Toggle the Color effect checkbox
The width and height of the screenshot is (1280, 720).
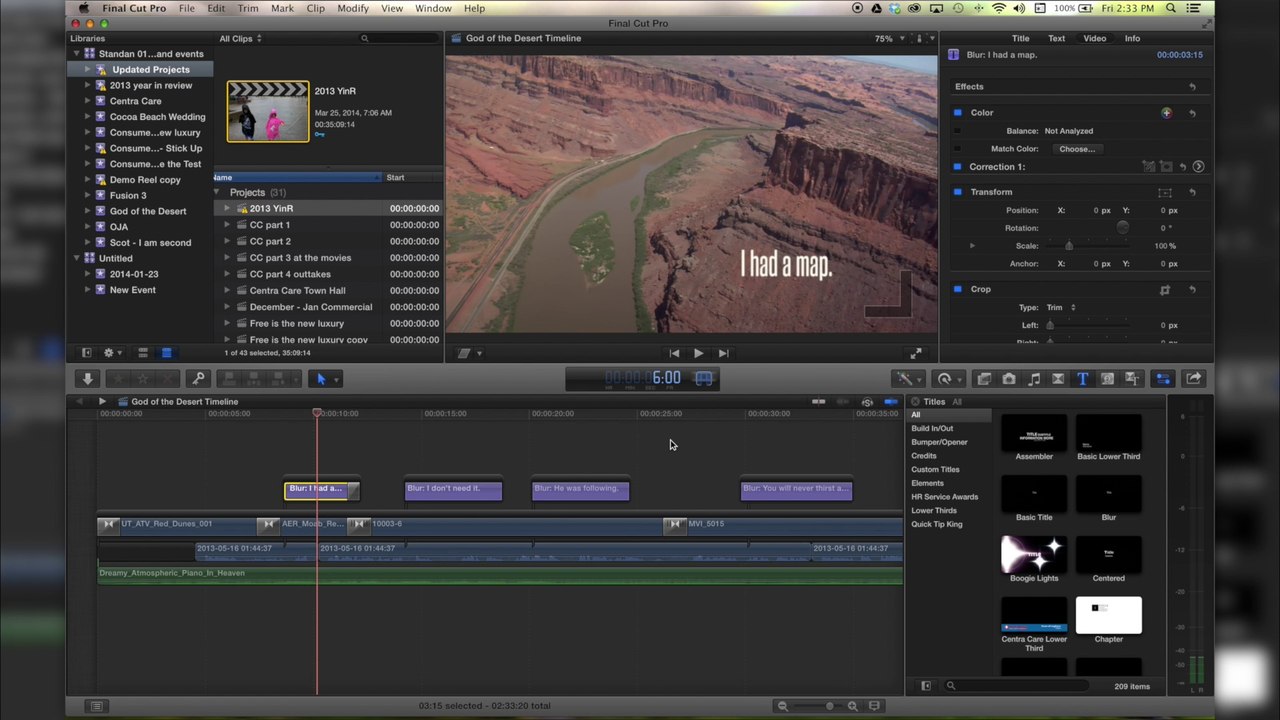958,113
